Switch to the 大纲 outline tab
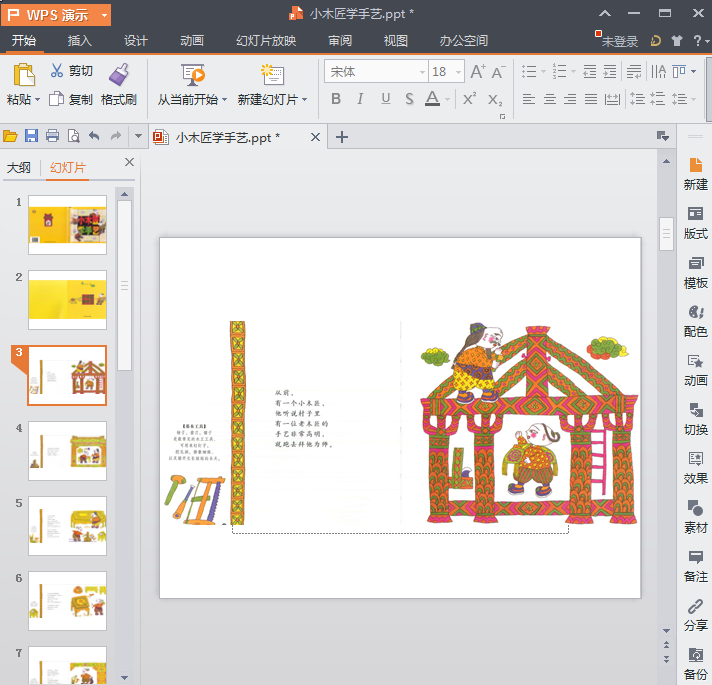Screen dimensions: 712x685 [x=19, y=168]
